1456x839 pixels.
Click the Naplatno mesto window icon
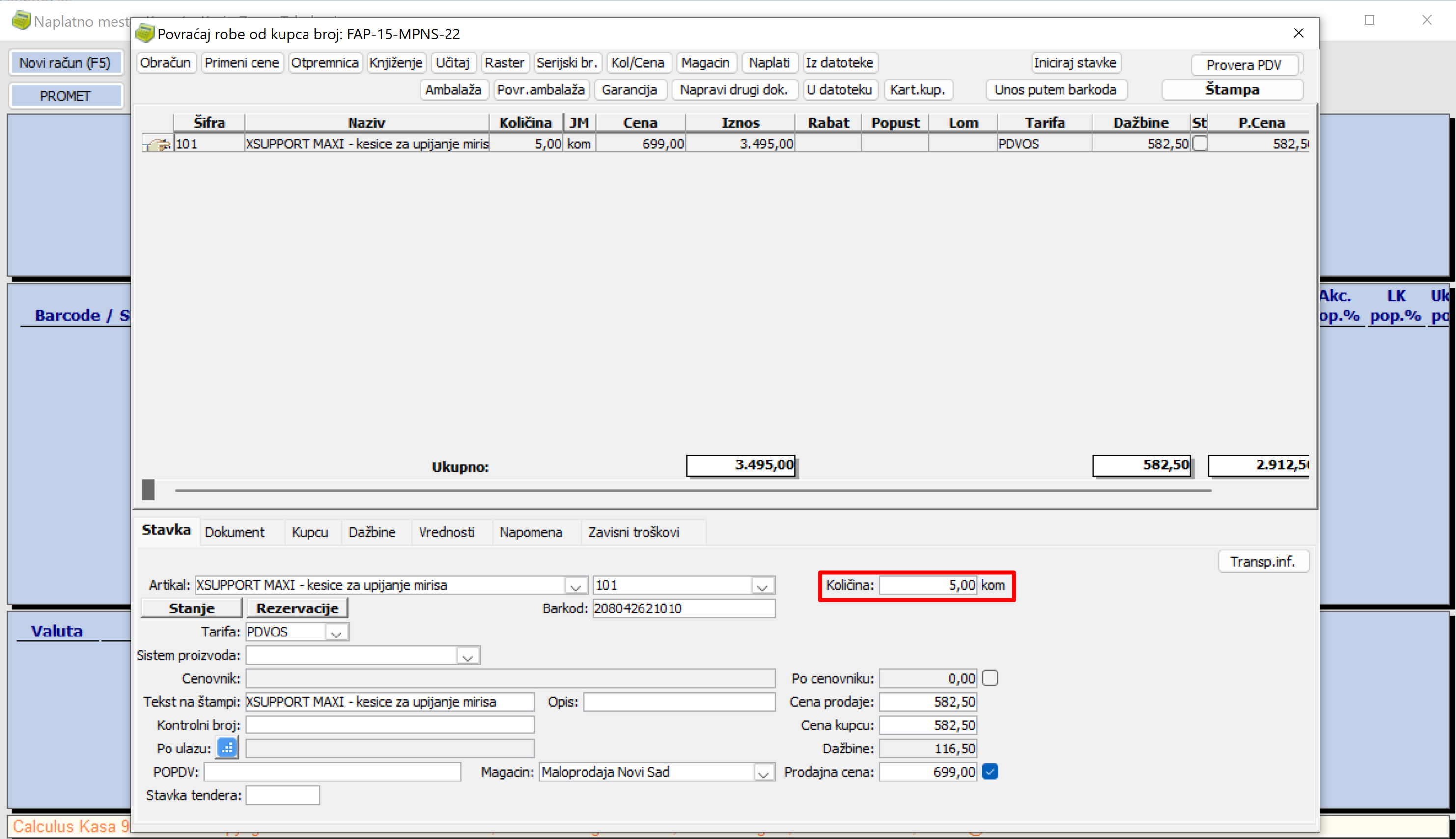21,21
